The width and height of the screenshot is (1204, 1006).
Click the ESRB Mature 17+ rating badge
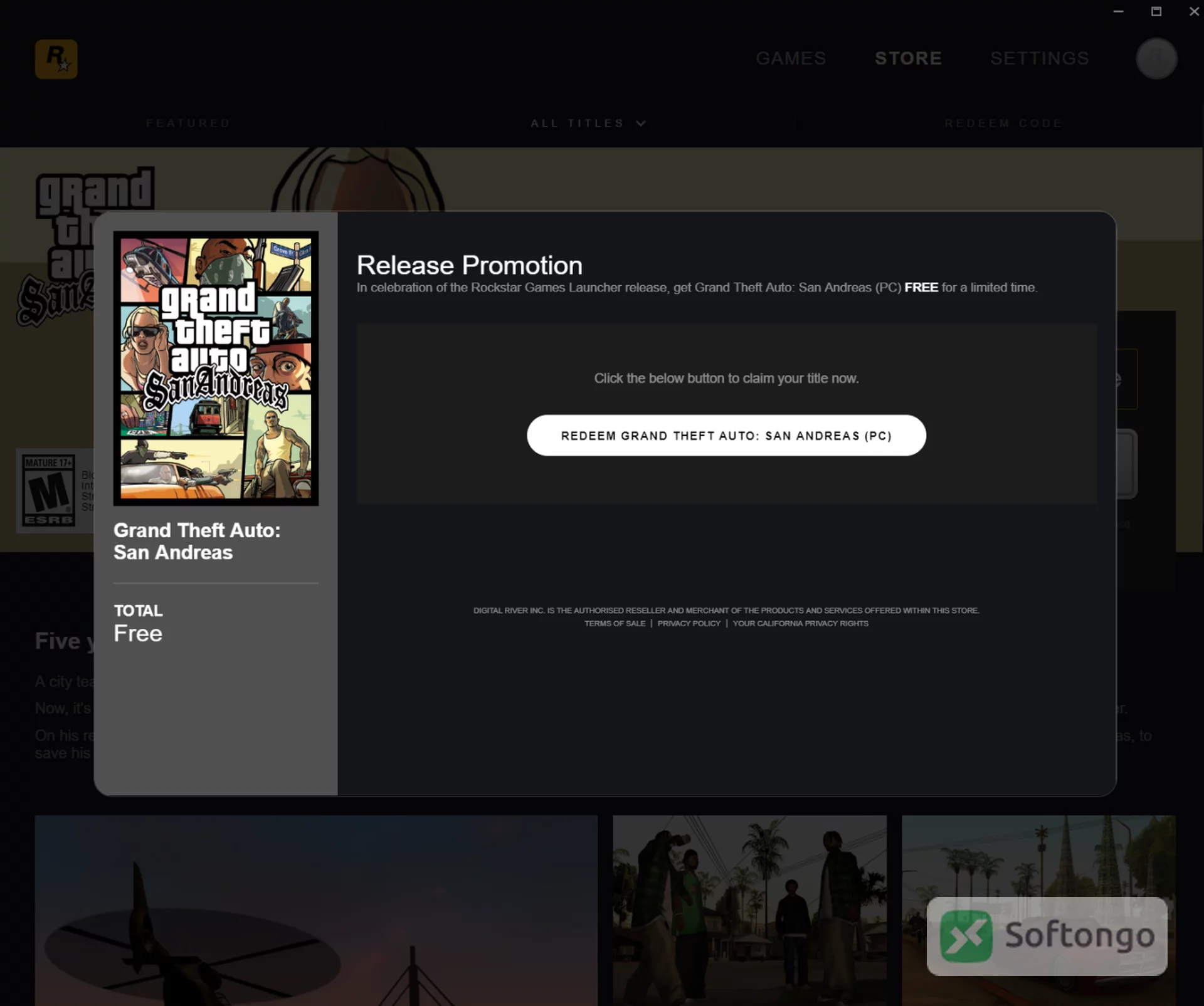[x=49, y=490]
